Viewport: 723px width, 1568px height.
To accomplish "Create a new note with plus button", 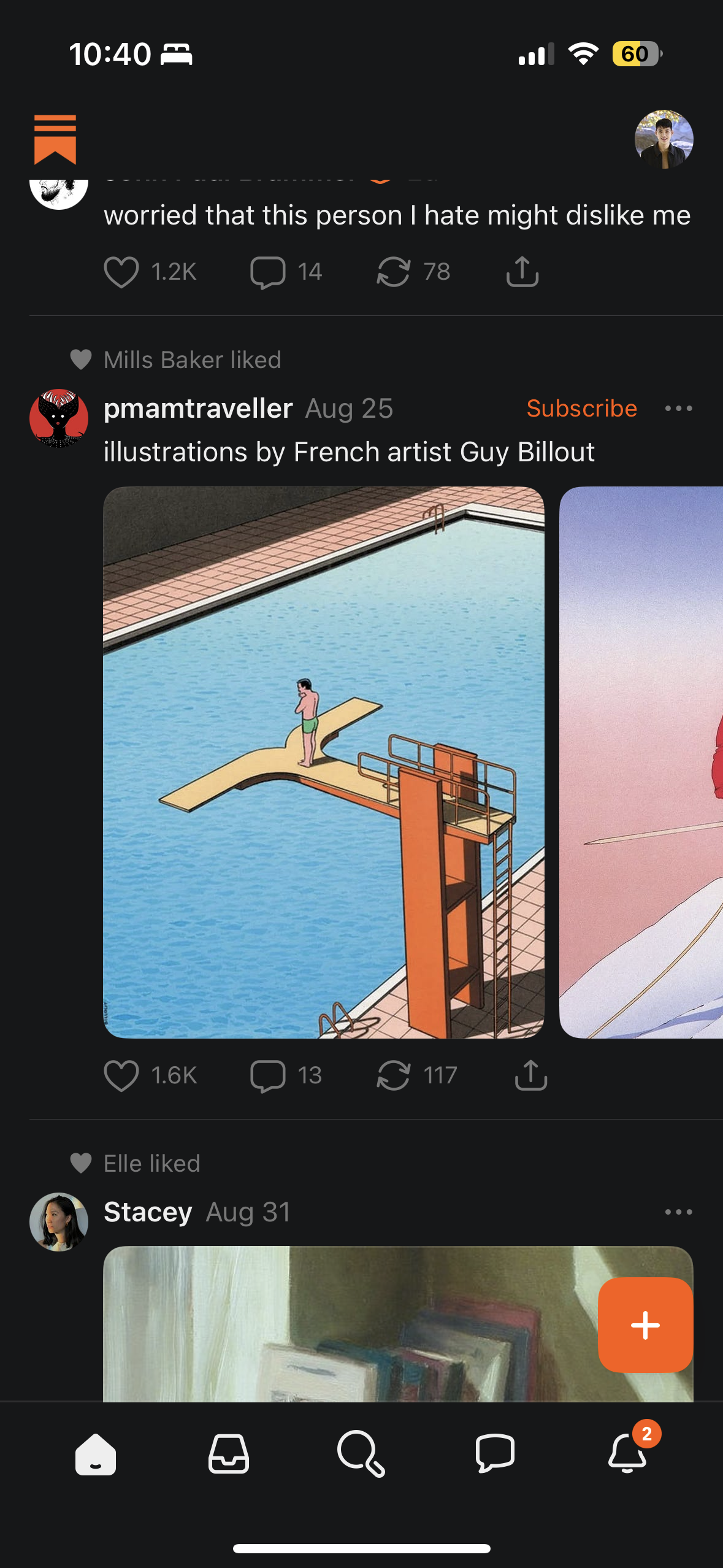I will [x=646, y=1325].
